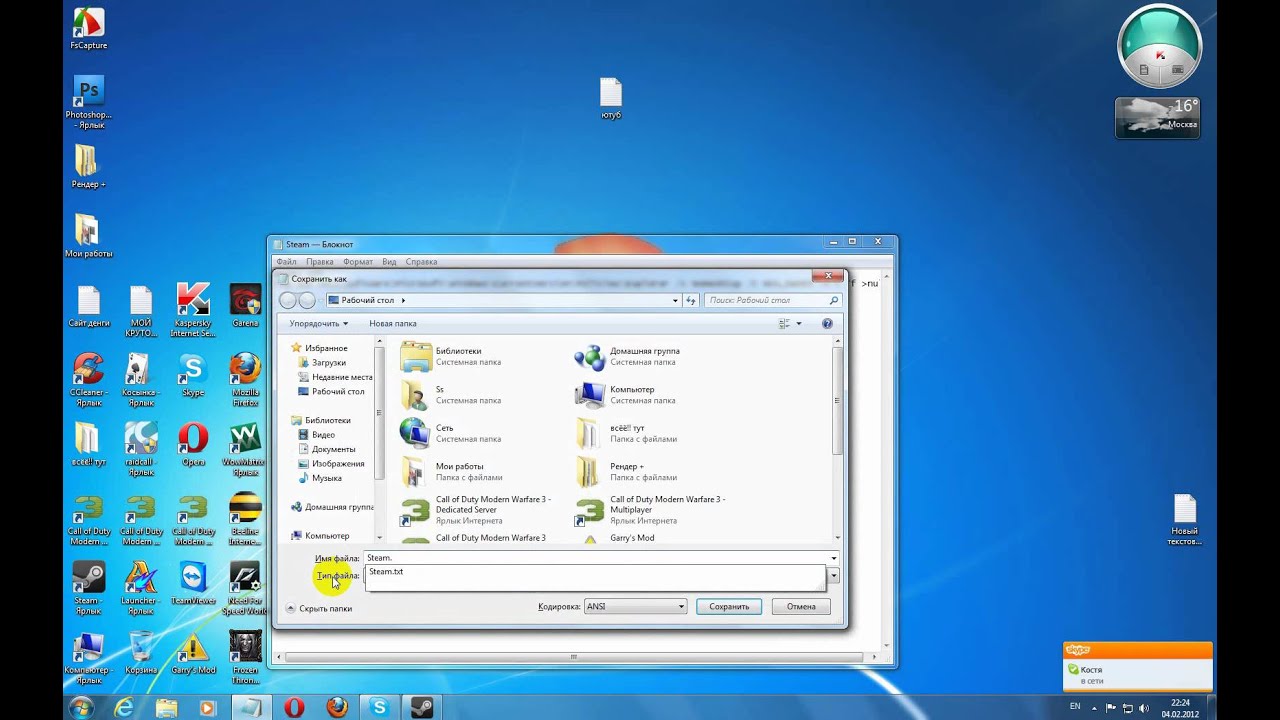Expand the Рабочий стол breadcrumb arrow

point(403,300)
